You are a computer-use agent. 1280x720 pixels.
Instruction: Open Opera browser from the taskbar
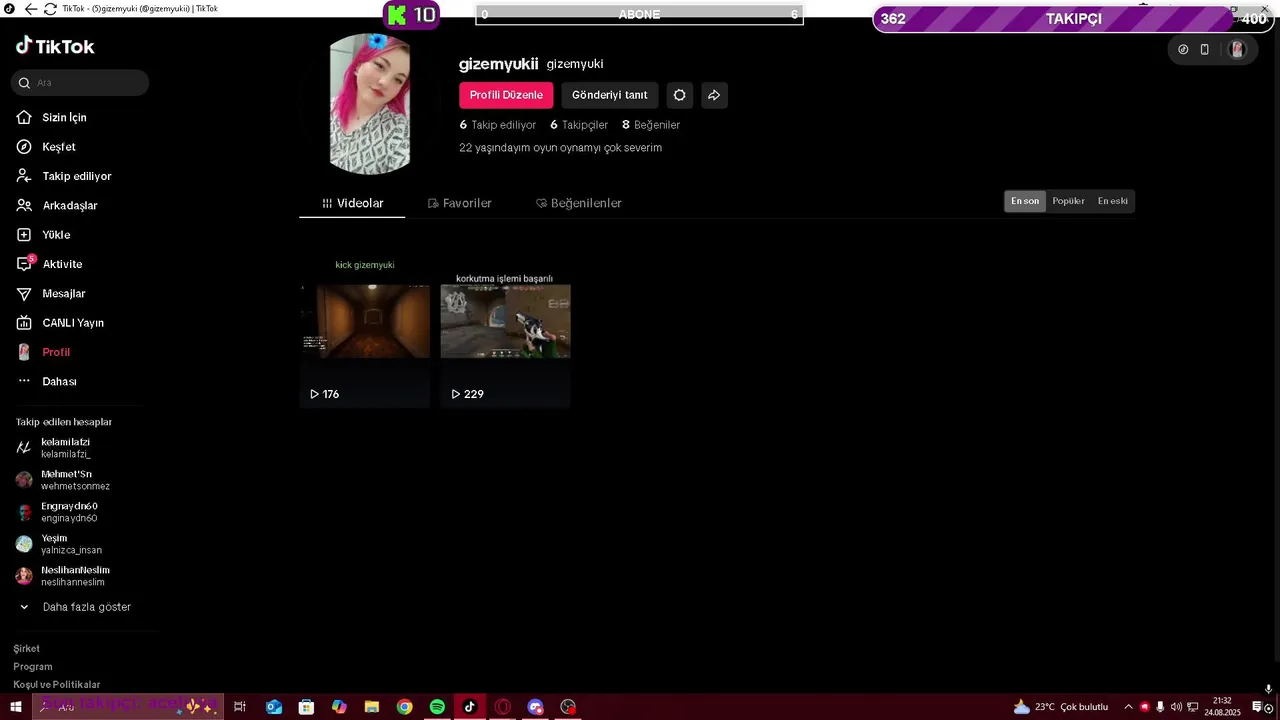tap(502, 707)
